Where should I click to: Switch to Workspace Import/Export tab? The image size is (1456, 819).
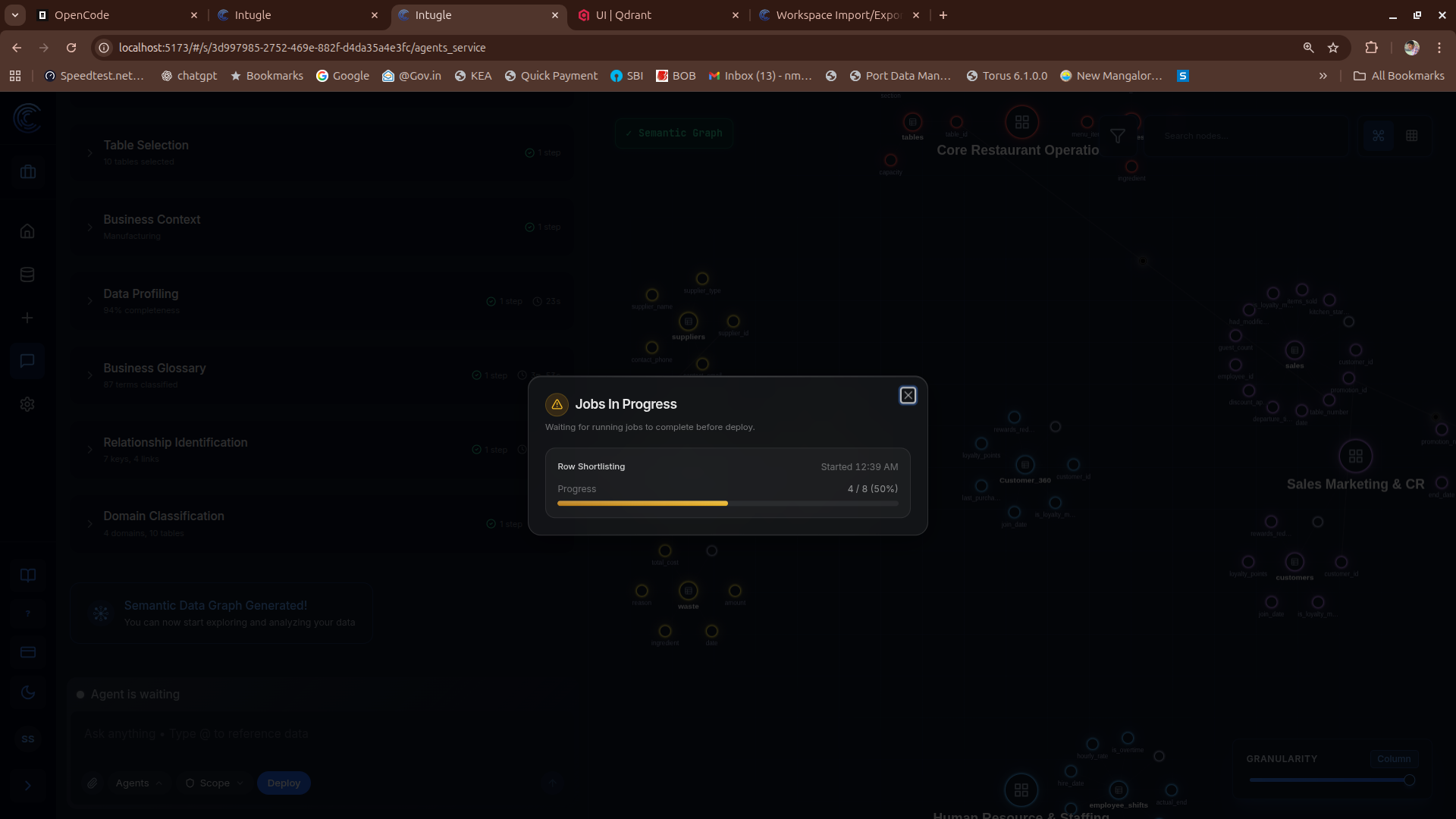tap(839, 15)
